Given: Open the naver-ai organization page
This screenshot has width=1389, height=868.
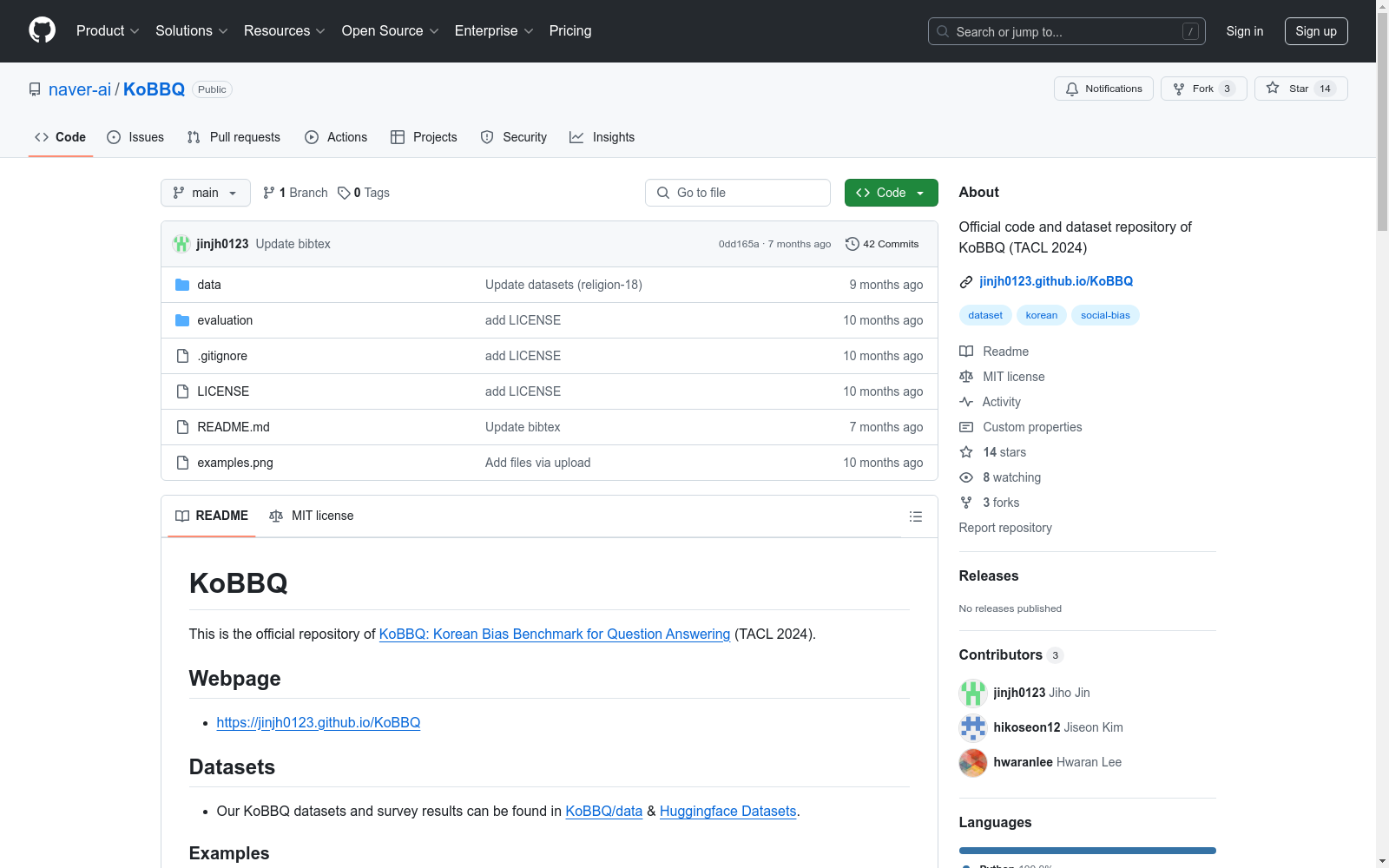Looking at the screenshot, I should tap(80, 89).
